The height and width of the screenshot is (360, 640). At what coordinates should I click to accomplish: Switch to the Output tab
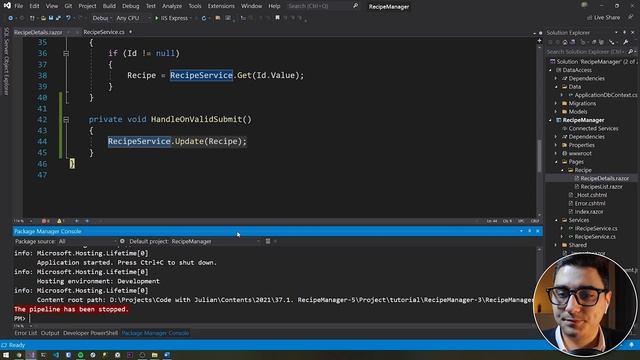tap(50, 333)
